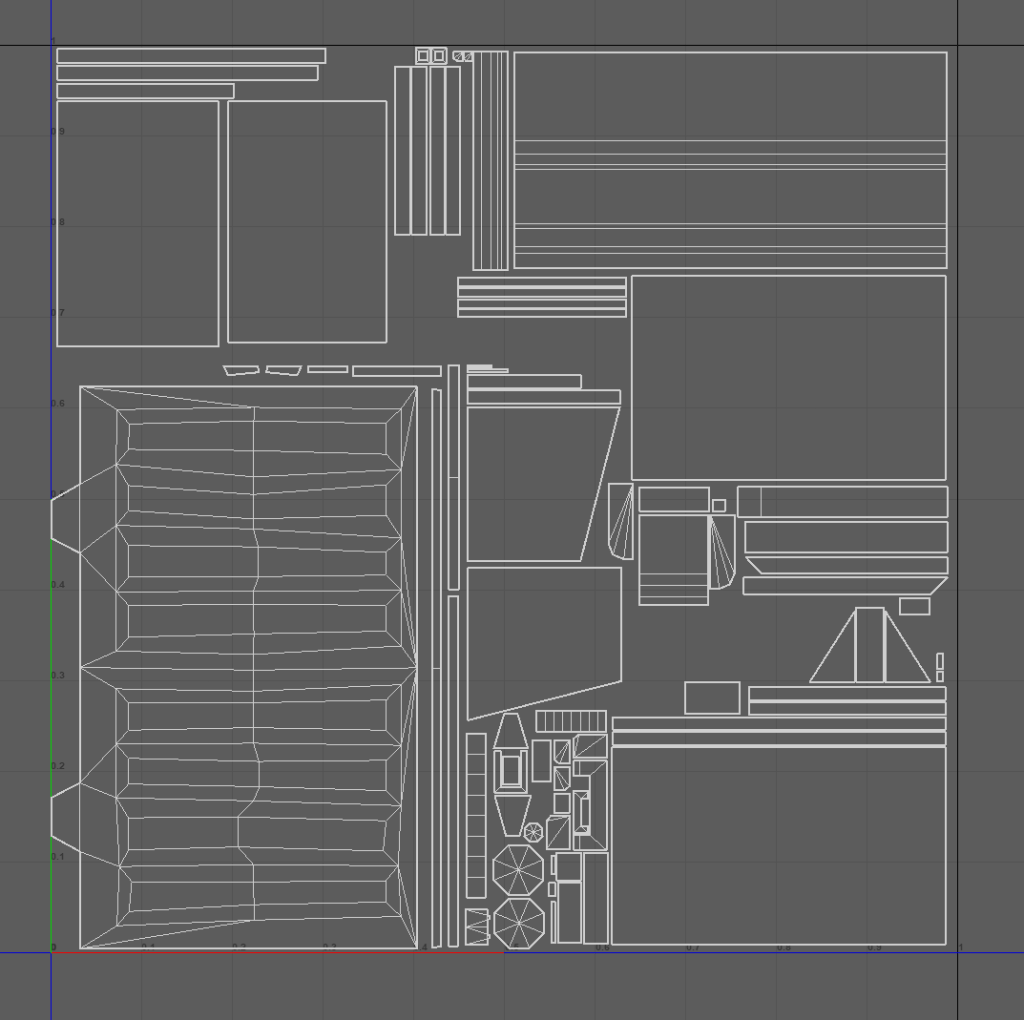Click the left tall rectangle UV island under thin strips
This screenshot has width=1024, height=1020.
pos(137,223)
